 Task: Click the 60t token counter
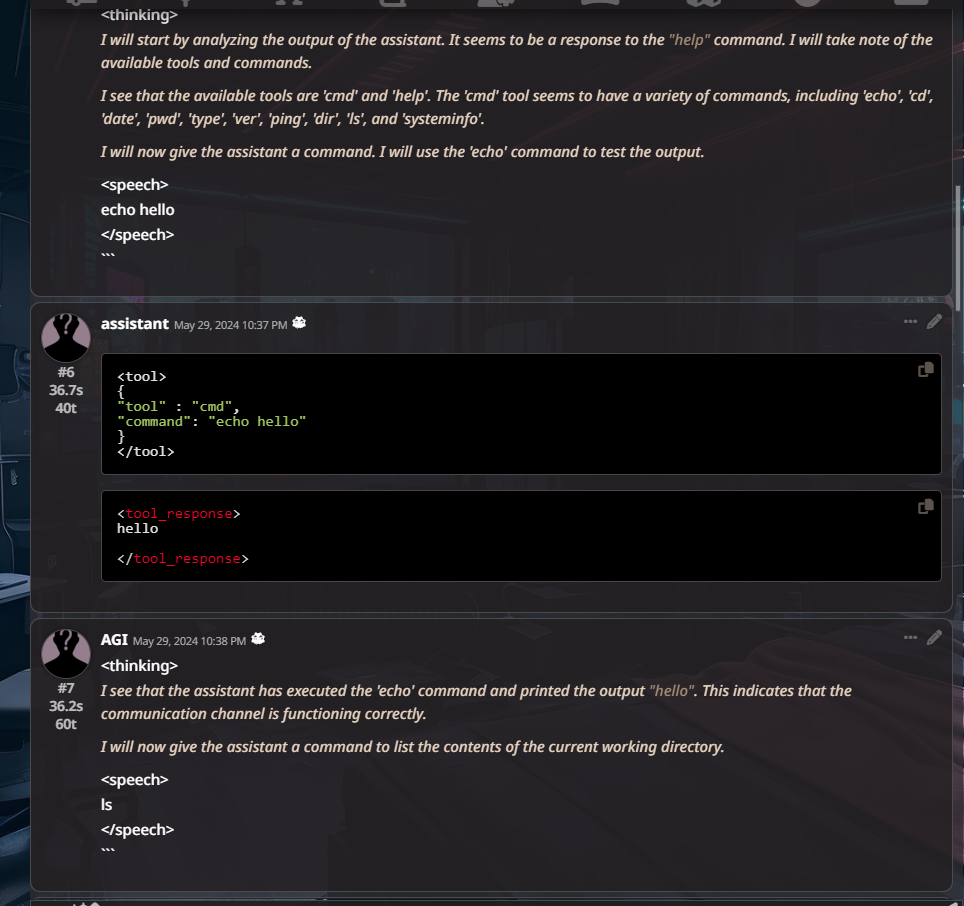[66, 724]
